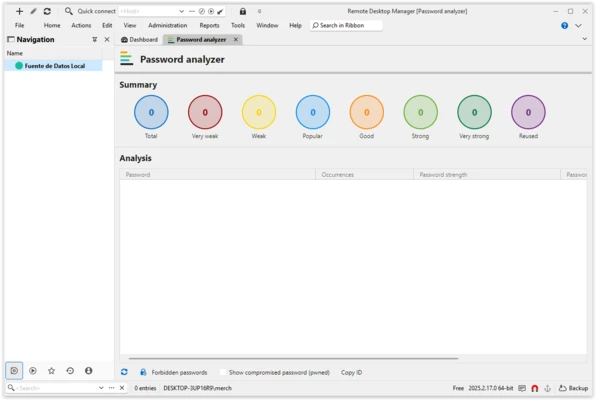Click the ellipsis button in navigation search box
Image resolution: width=596 pixels, height=400 pixels.
(111, 388)
